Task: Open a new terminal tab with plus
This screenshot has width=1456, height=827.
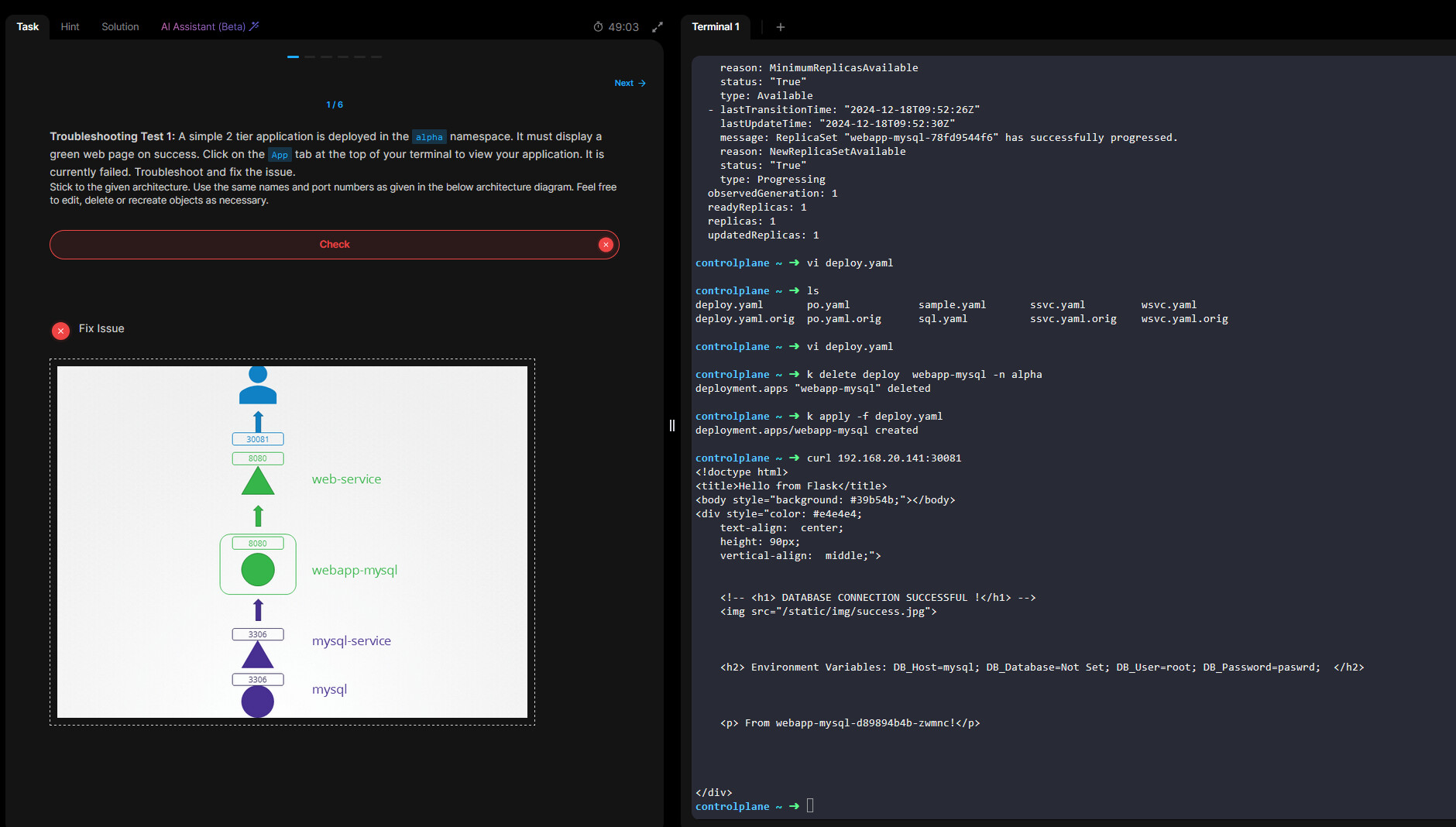Action: 781,27
